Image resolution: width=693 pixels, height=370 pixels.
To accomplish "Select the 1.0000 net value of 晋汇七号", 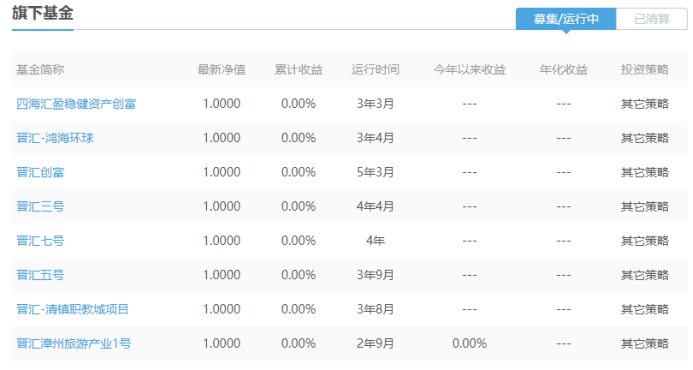I will 221,241.
